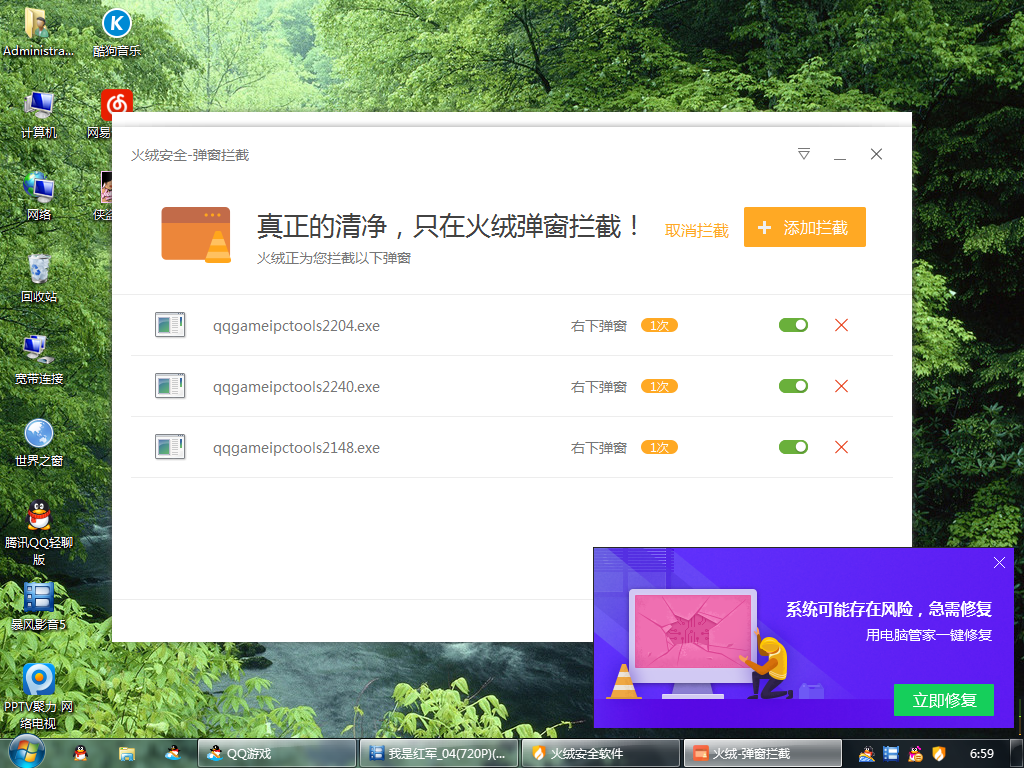Switch to QQ游戏 in the taskbar
This screenshot has height=768, width=1024.
(276, 753)
